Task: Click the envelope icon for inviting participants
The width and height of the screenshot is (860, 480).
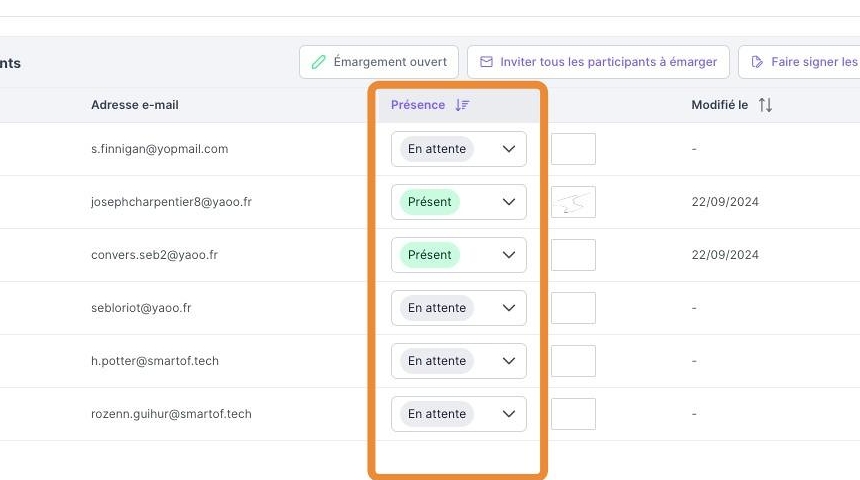Action: point(487,62)
